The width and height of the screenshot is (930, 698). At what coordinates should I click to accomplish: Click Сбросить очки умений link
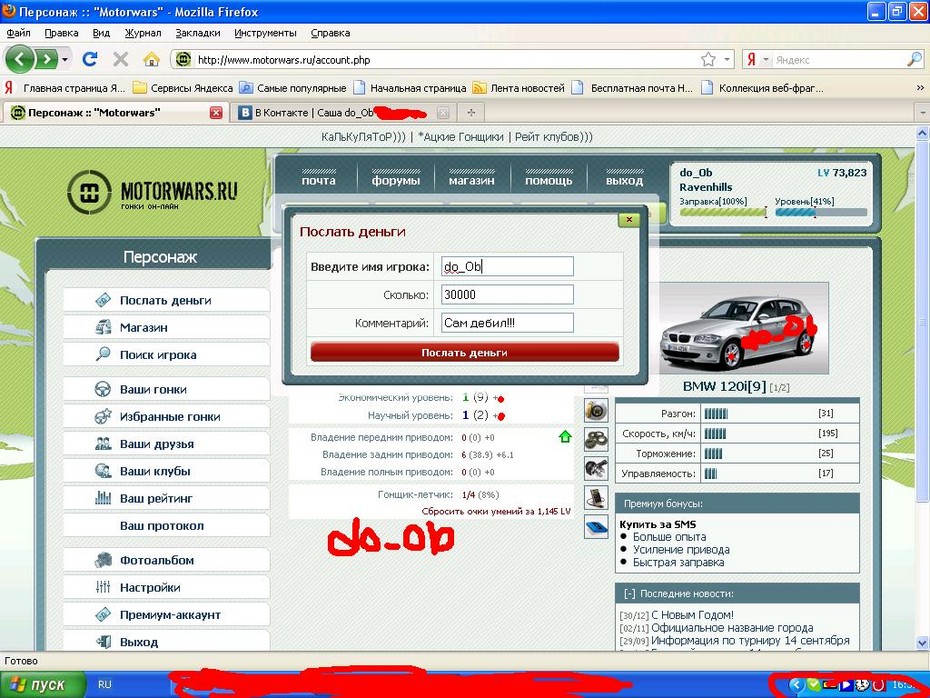tap(496, 511)
